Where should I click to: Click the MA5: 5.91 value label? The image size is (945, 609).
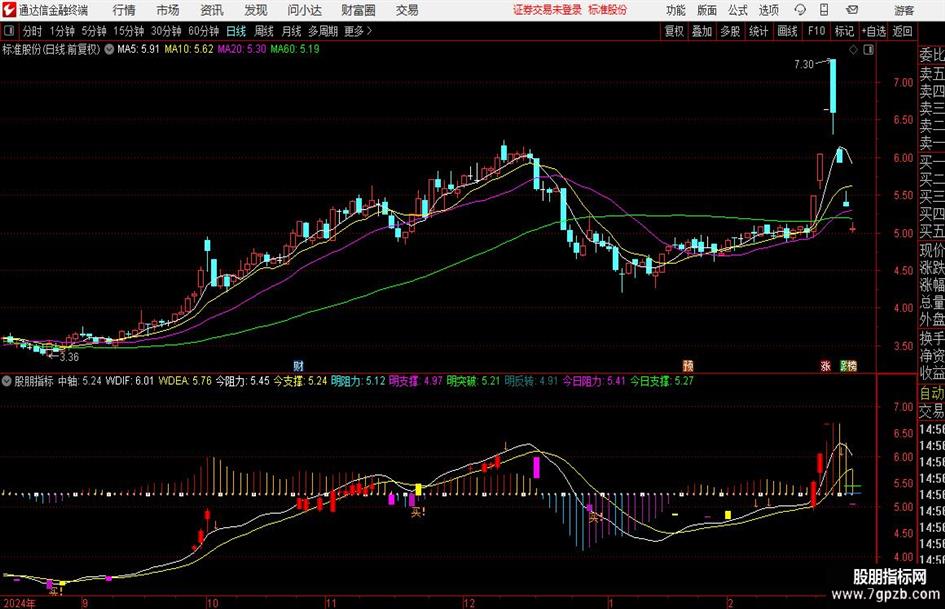138,49
